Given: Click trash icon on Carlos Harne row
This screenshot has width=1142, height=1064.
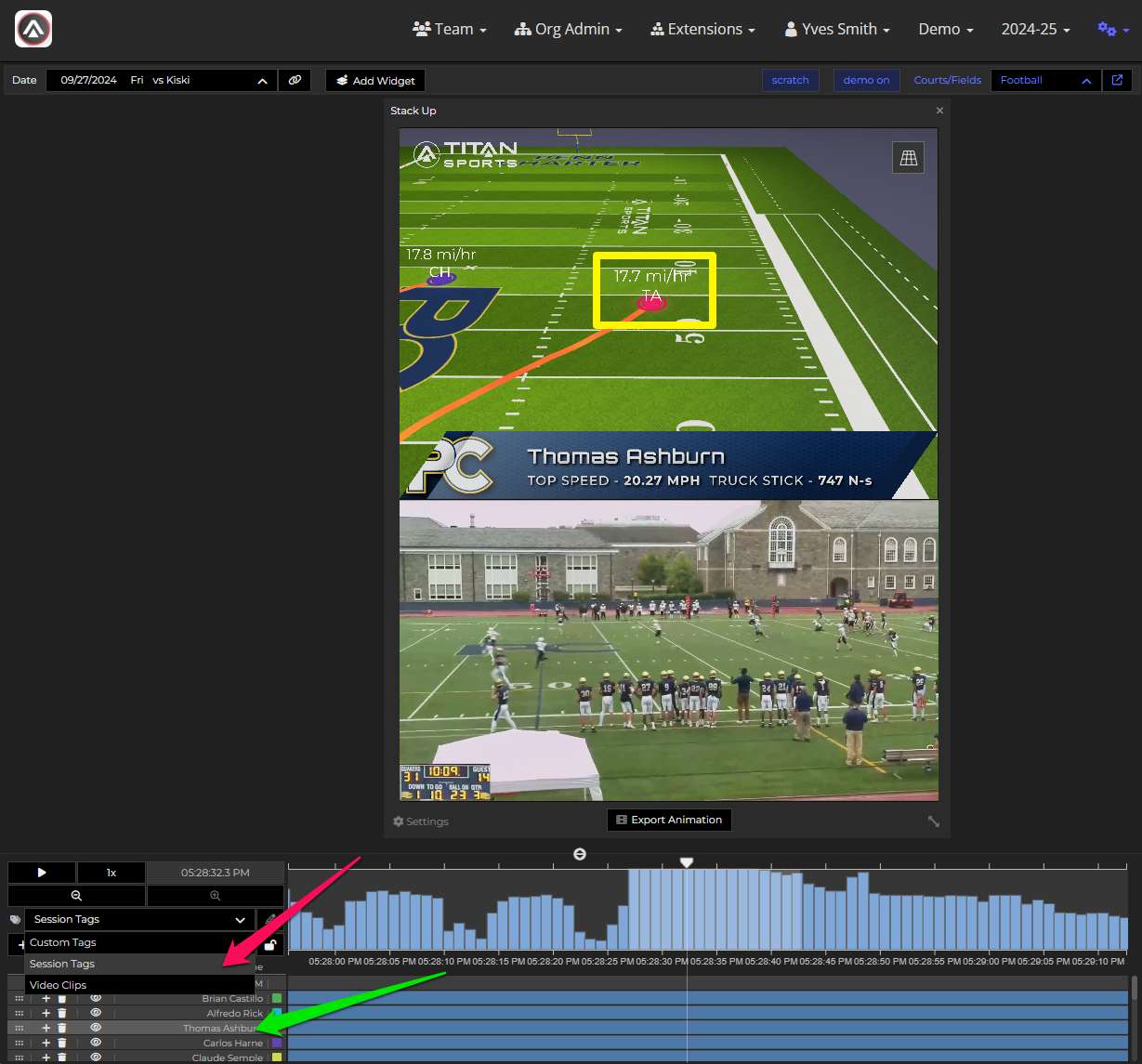Looking at the screenshot, I should click(x=62, y=1043).
